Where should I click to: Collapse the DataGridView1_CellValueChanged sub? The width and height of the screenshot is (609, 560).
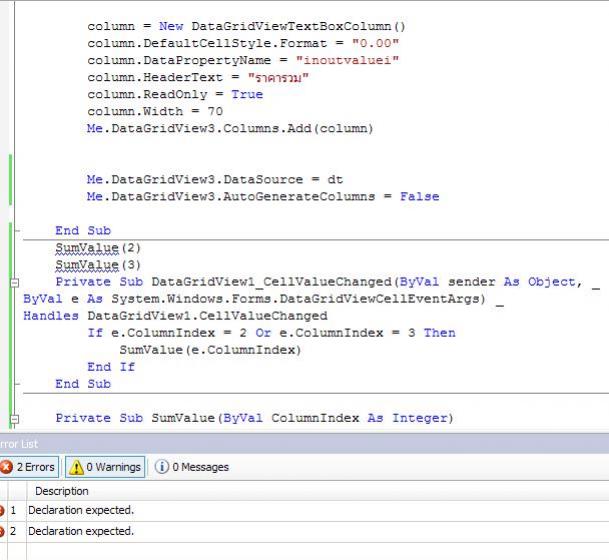tap(14, 283)
